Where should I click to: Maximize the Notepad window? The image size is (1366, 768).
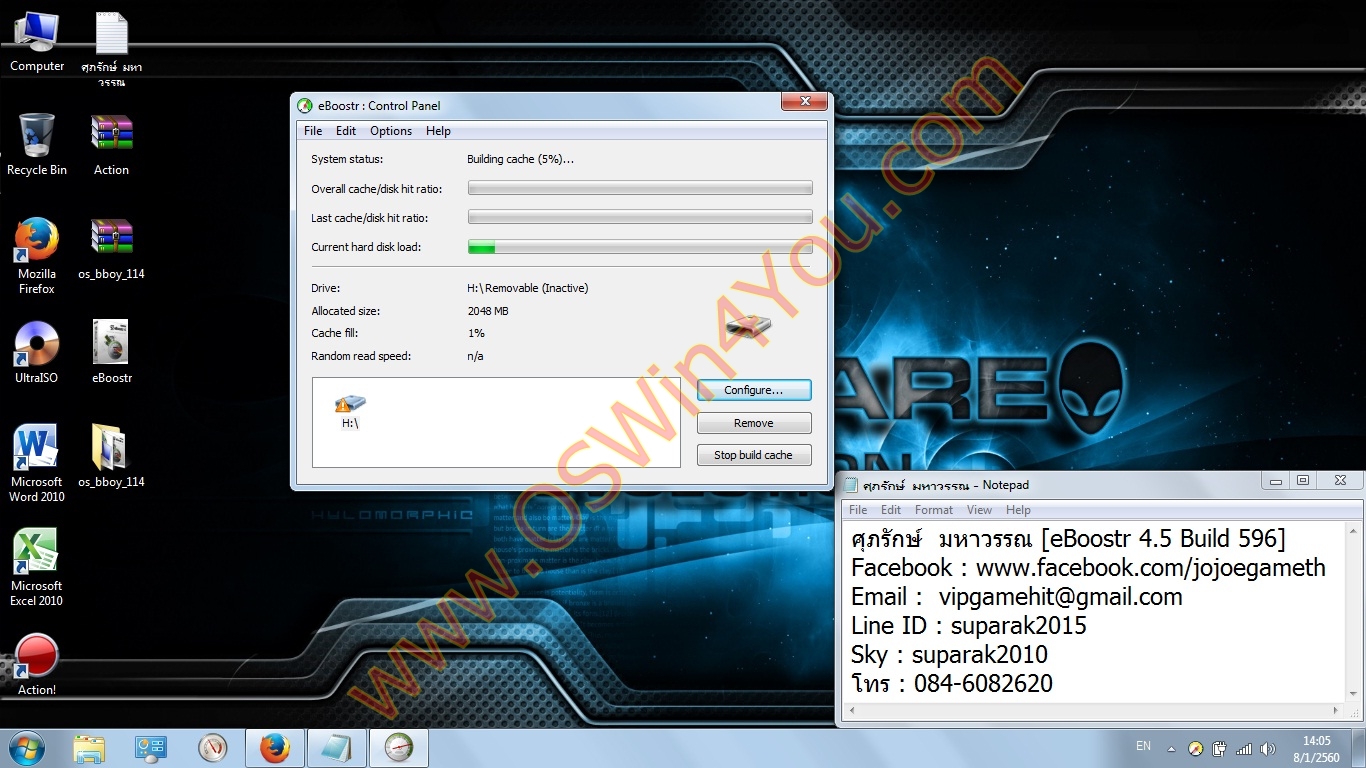[1303, 480]
